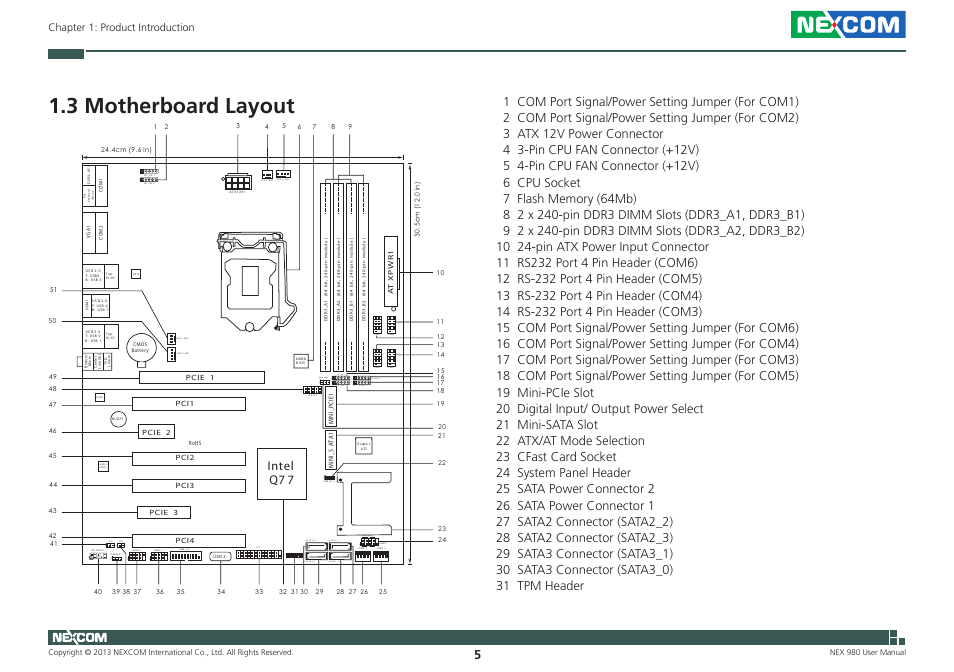Select 'RS232 Port 4 Pin Header (COM6)'
The width and height of the screenshot is (954, 672).
(x=607, y=263)
